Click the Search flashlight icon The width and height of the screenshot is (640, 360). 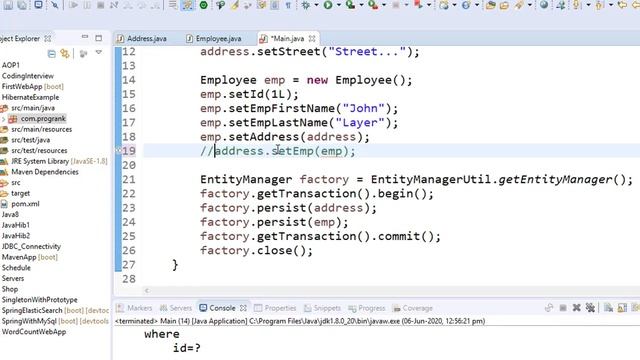[520, 5]
